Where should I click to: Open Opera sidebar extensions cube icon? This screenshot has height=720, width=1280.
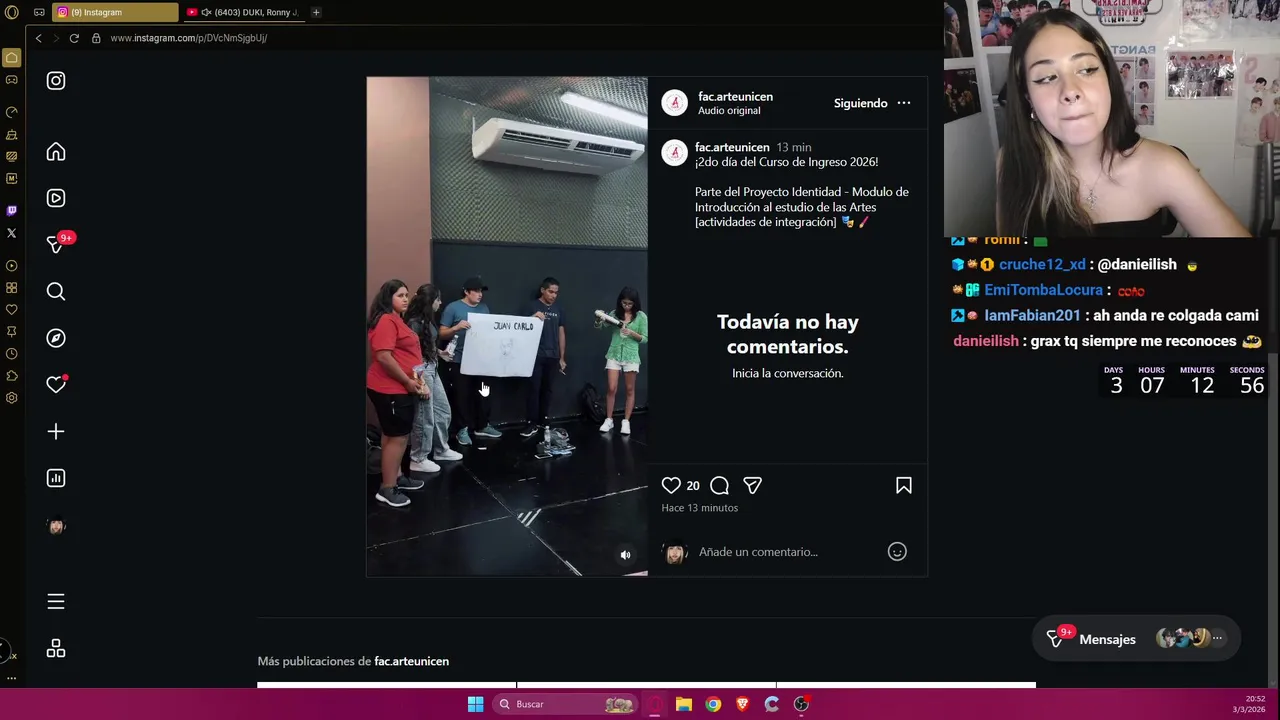point(11,376)
